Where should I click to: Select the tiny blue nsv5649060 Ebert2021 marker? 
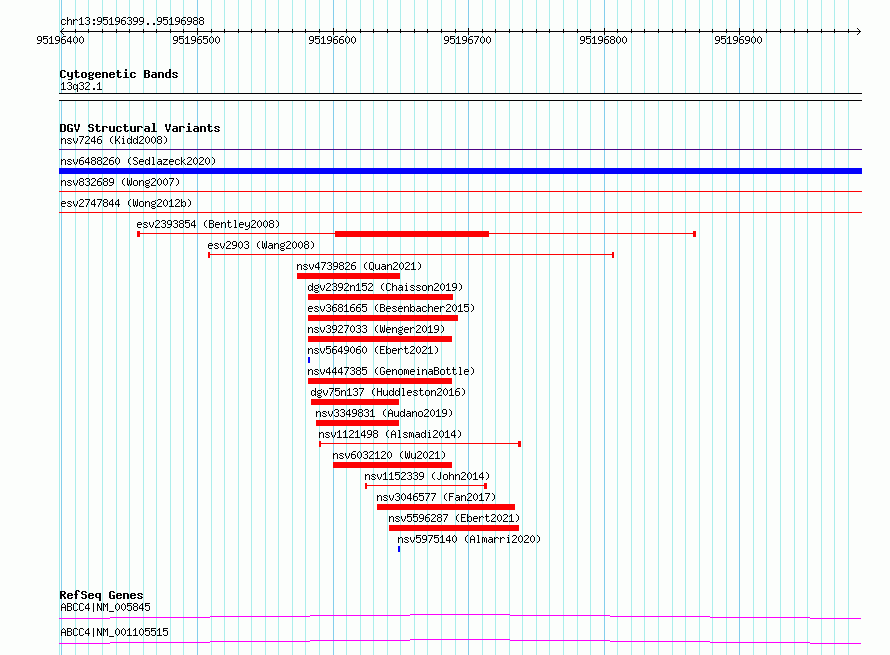pyautogui.click(x=309, y=360)
